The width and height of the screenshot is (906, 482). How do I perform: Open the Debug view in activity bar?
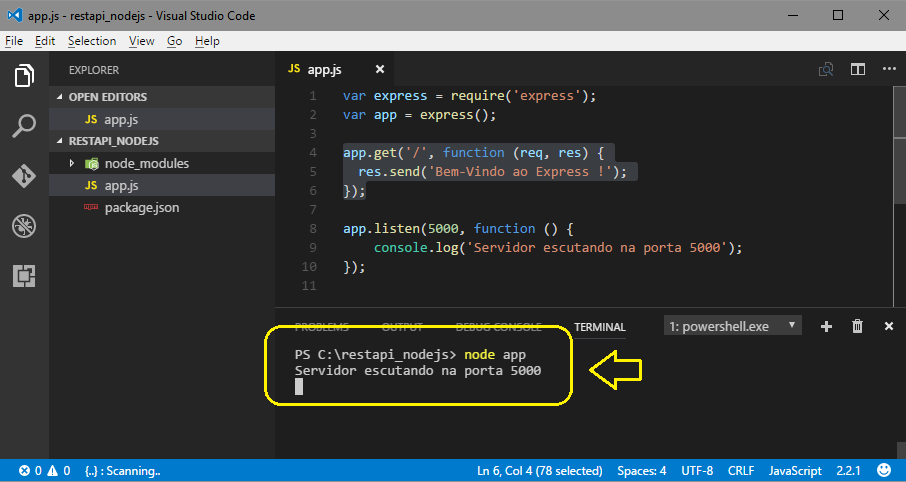[x=24, y=226]
